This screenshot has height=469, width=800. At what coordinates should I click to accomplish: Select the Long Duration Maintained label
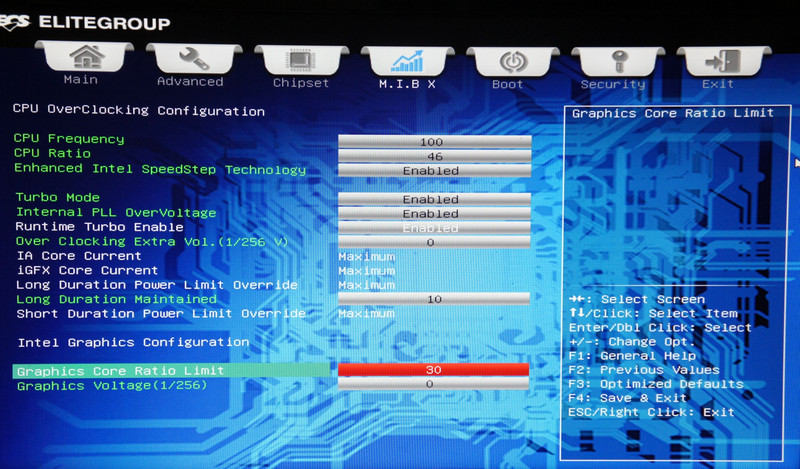tap(116, 299)
